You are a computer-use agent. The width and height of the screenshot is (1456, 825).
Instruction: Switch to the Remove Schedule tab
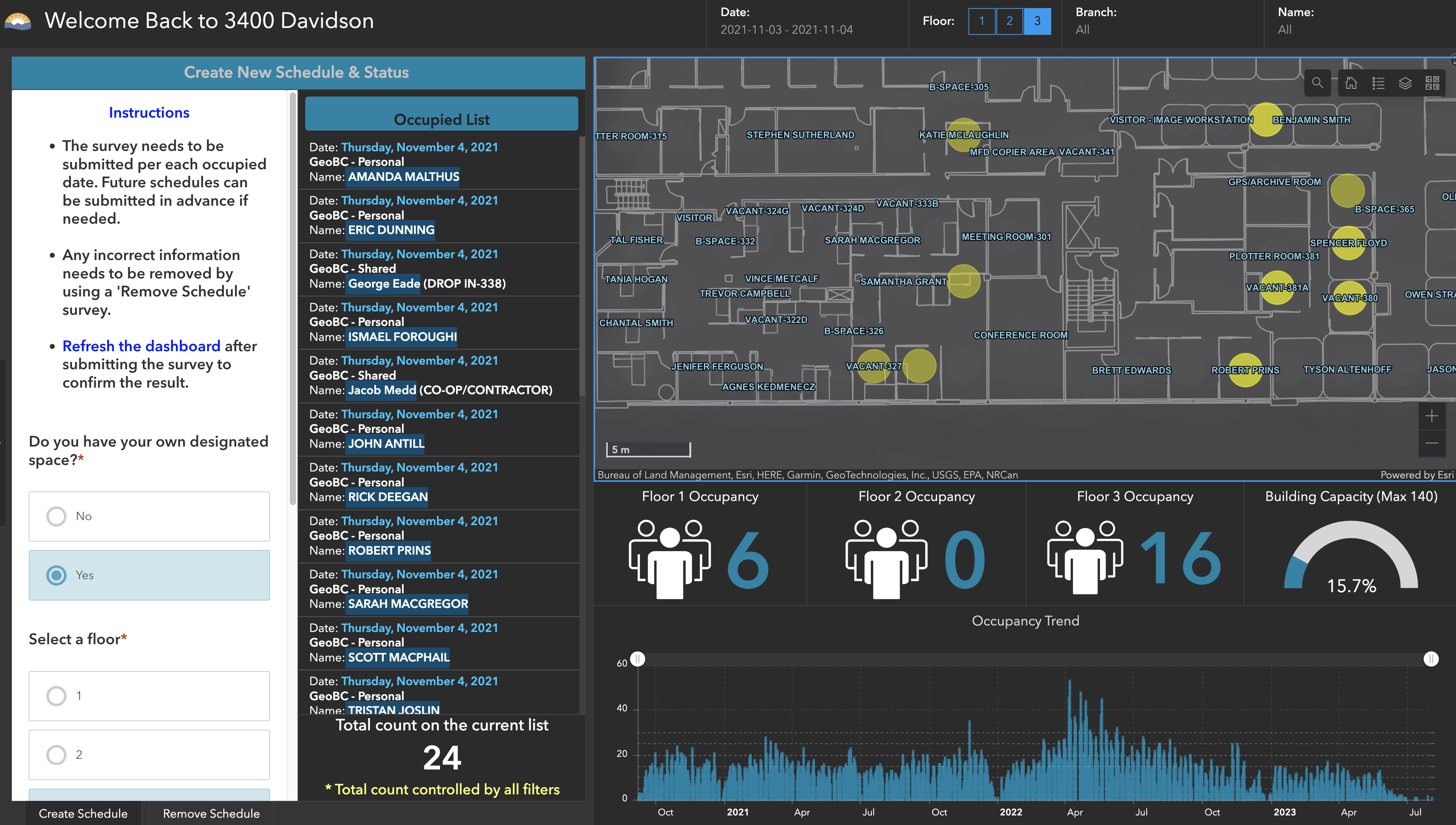pos(211,814)
